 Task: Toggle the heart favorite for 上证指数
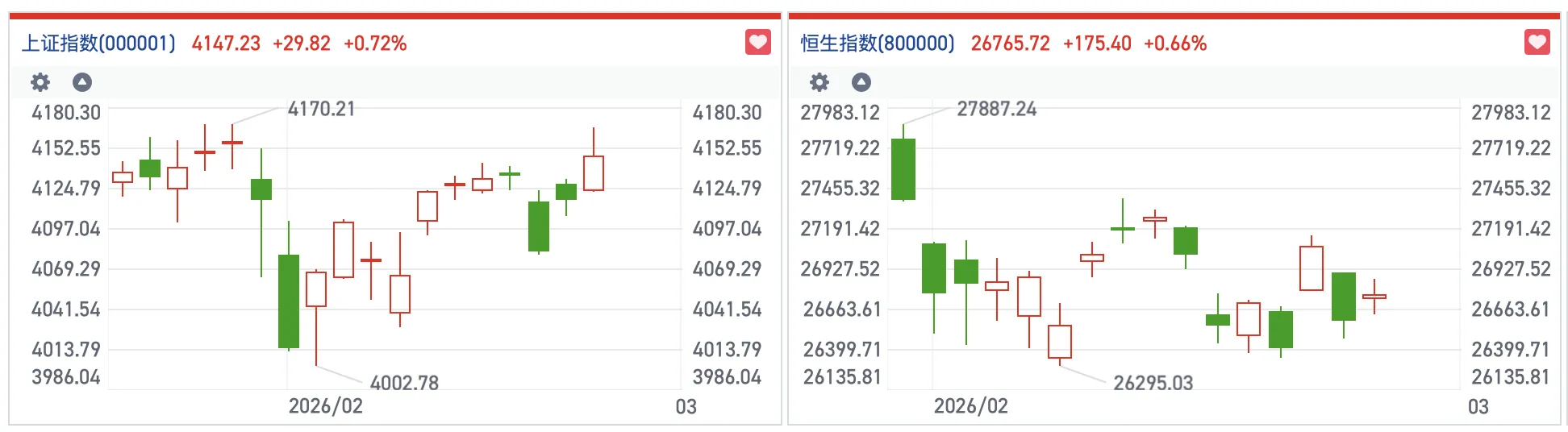pos(757,42)
